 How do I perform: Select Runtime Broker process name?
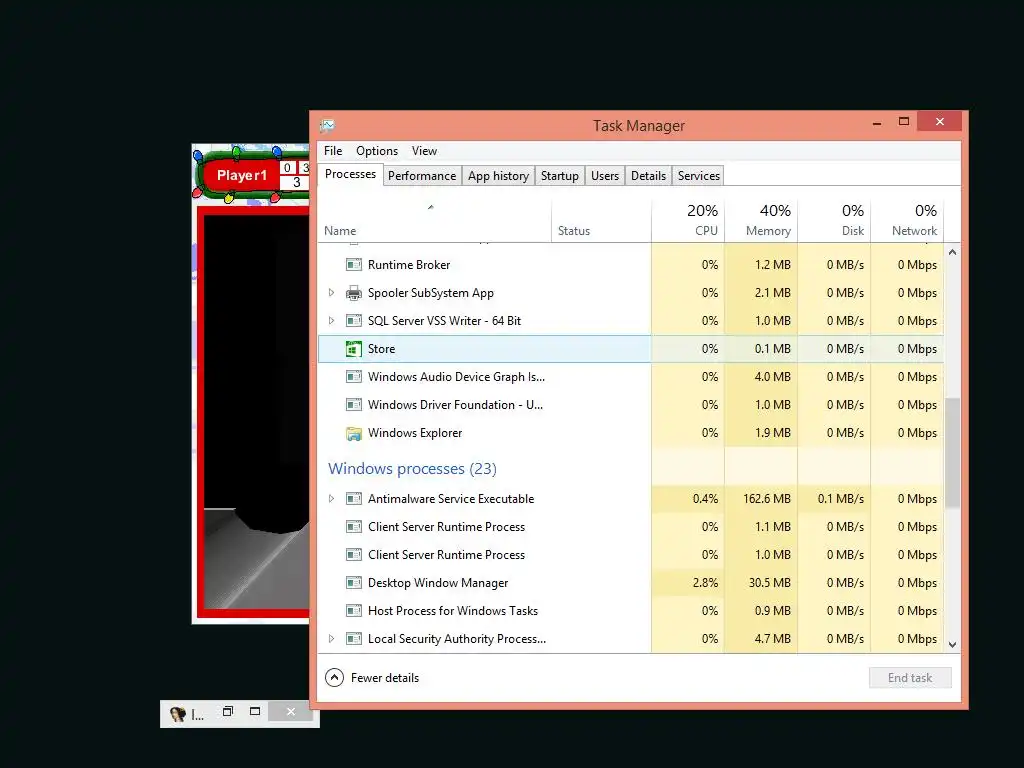click(x=409, y=264)
